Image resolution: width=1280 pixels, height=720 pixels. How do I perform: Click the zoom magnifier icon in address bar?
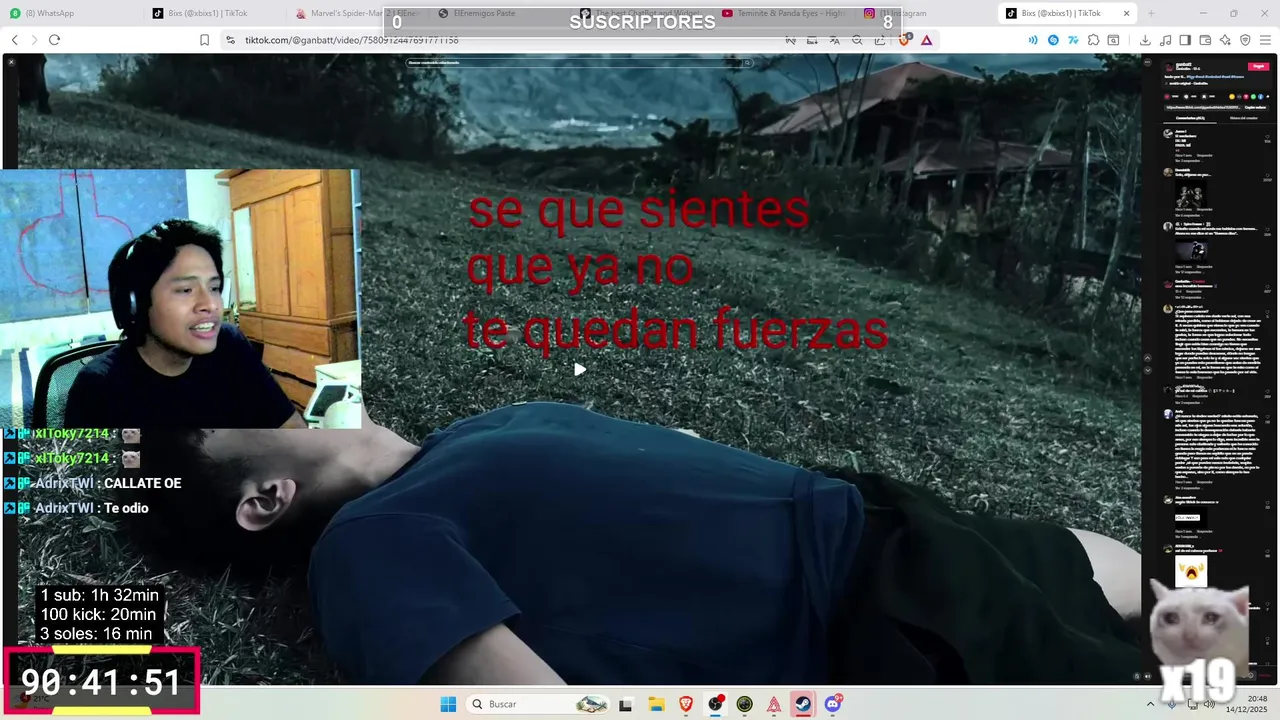[x=857, y=40]
